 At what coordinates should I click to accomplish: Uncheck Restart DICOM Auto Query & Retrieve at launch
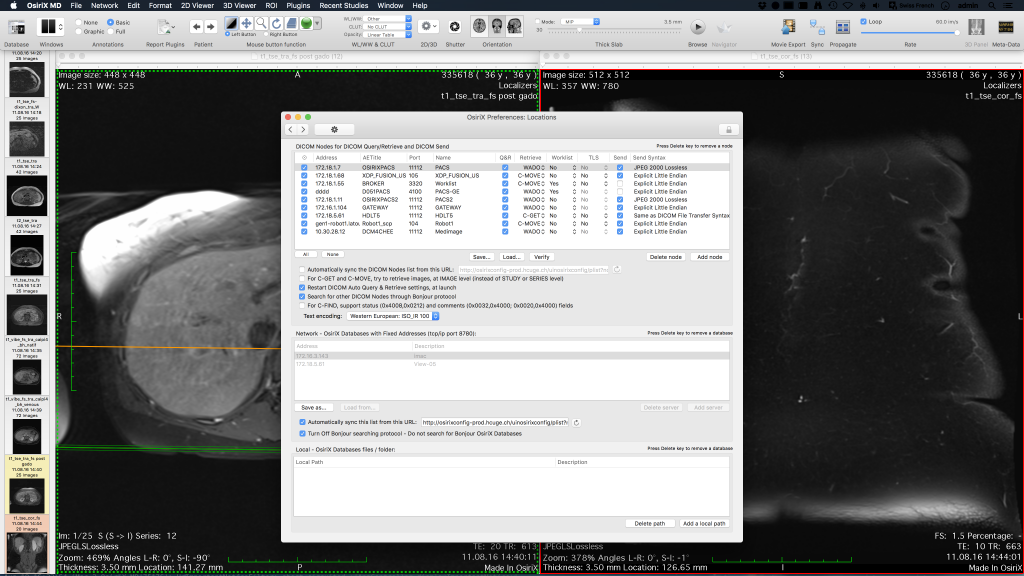click(302, 287)
